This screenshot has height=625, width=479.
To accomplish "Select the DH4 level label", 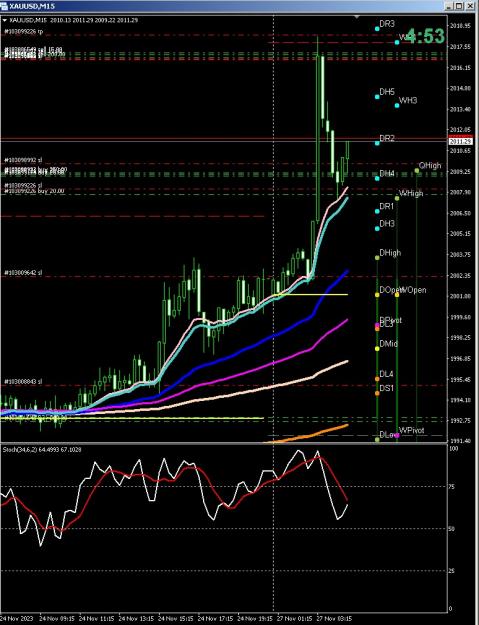I will click(387, 174).
